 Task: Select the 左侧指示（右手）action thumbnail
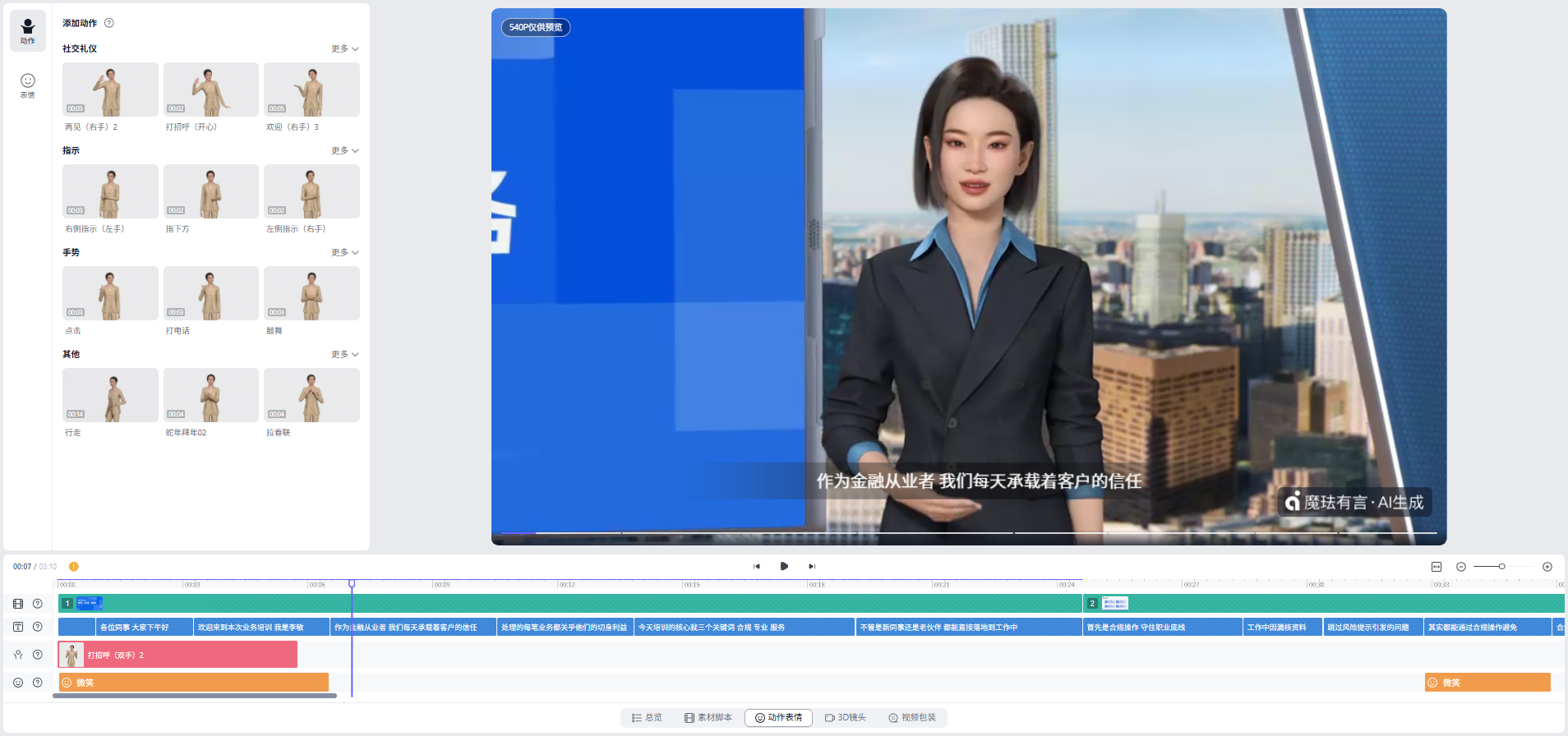click(311, 191)
